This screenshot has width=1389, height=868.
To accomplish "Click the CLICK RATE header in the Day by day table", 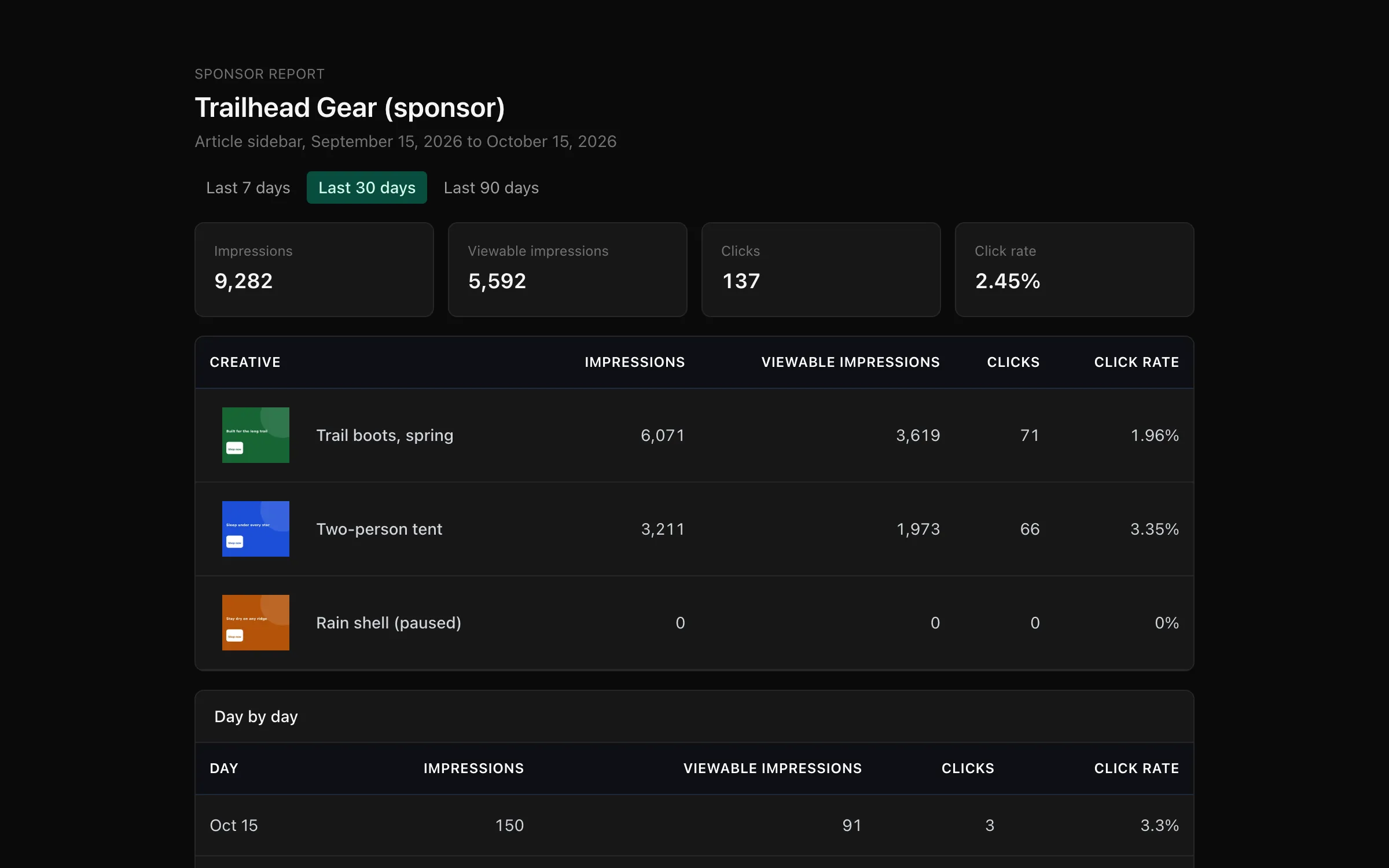I will coord(1137,768).
